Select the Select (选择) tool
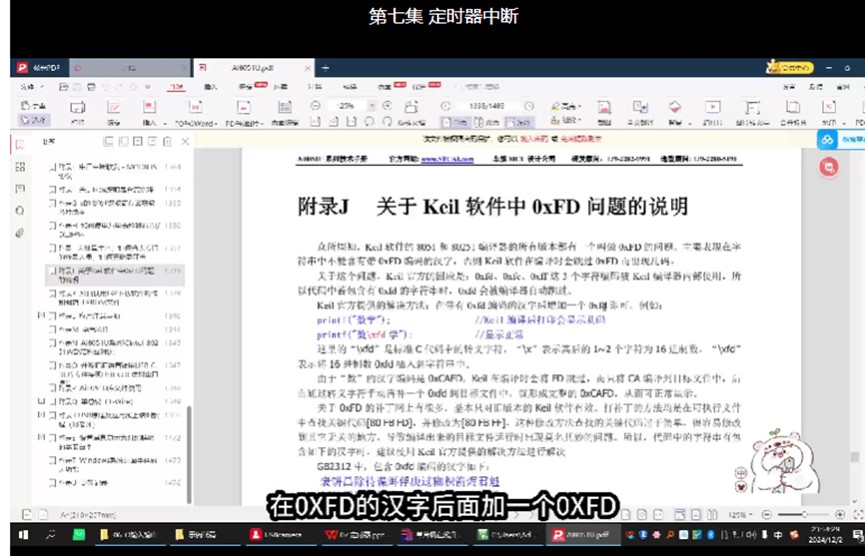This screenshot has height=556, width=865. [34, 120]
